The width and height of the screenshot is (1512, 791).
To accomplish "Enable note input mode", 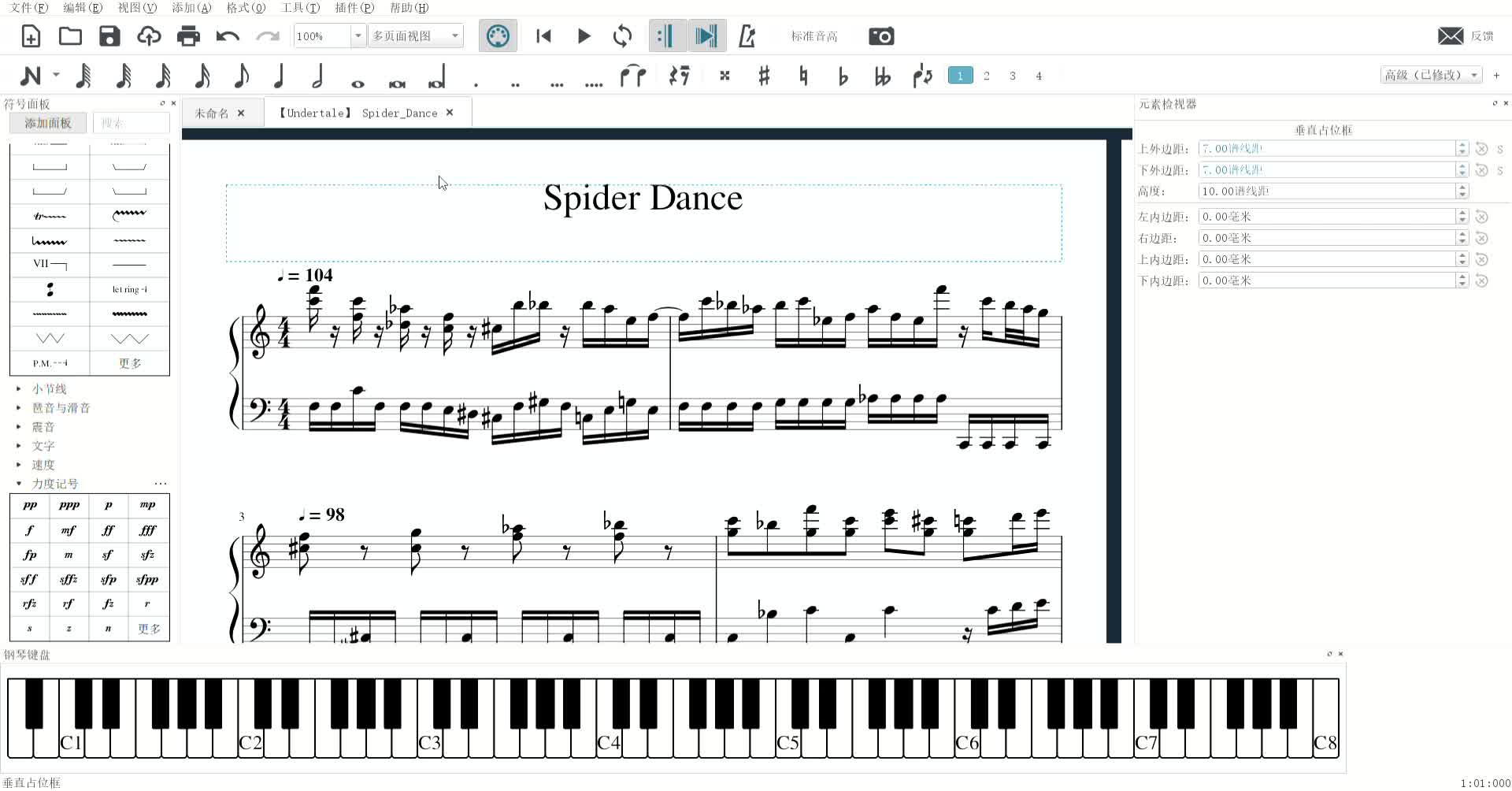I will (x=31, y=75).
